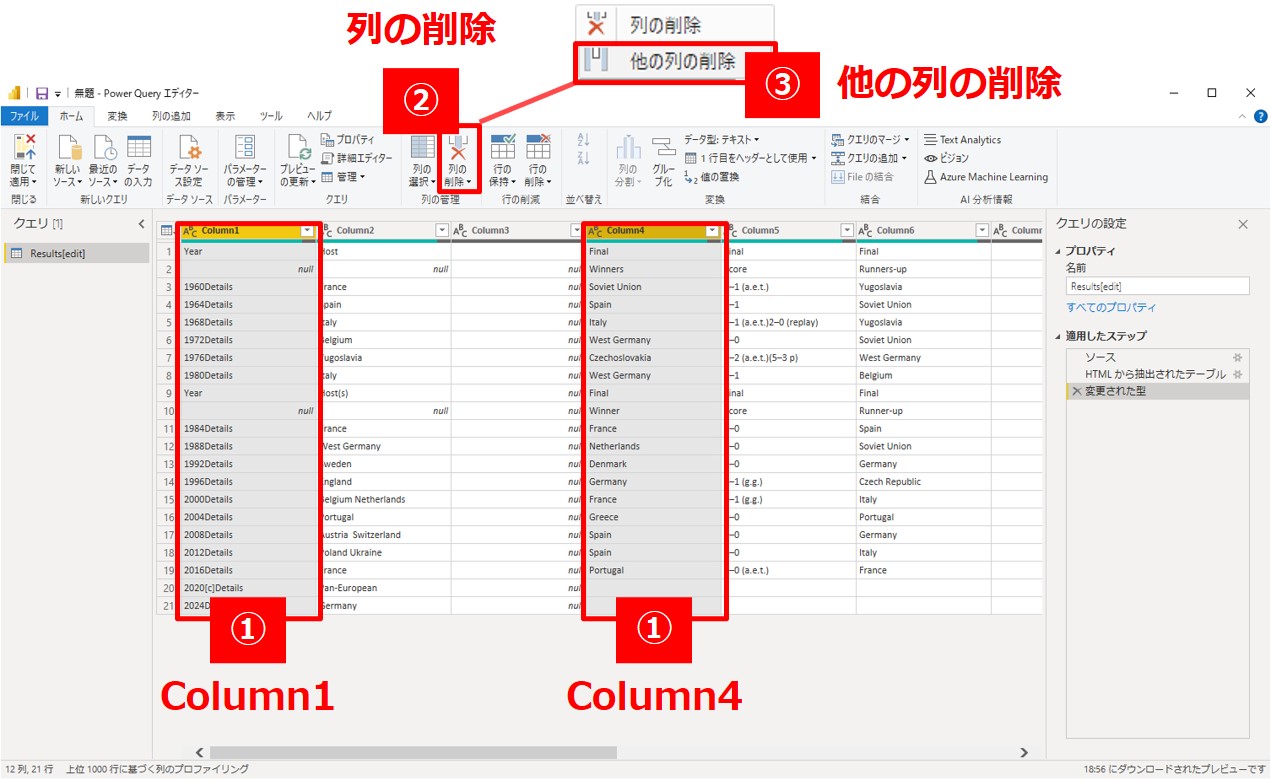Open the 新しいソース (New Source) icon

pyautogui.click(x=68, y=150)
